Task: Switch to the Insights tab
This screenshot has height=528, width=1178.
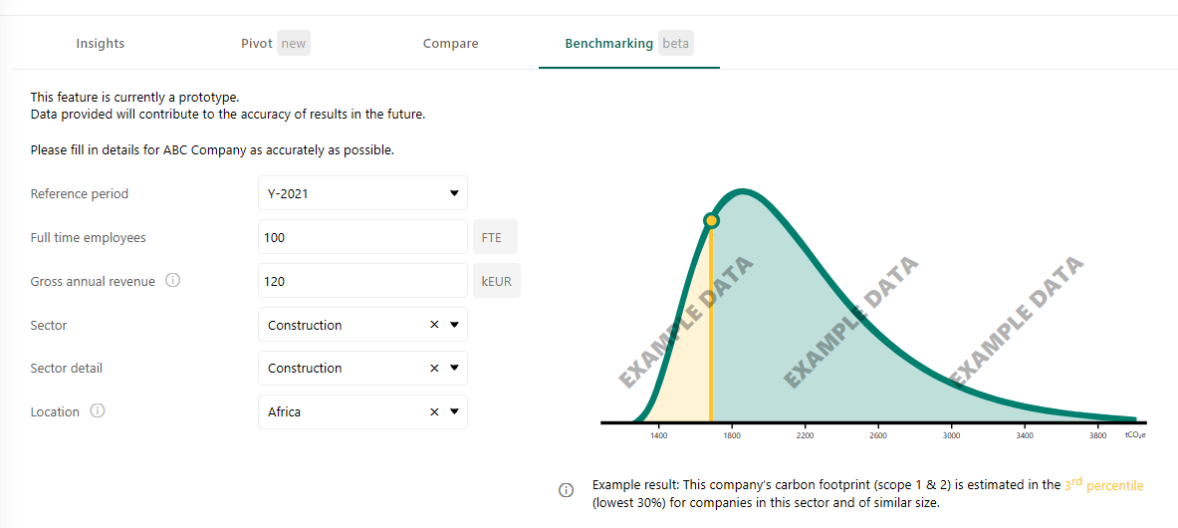Action: [100, 44]
